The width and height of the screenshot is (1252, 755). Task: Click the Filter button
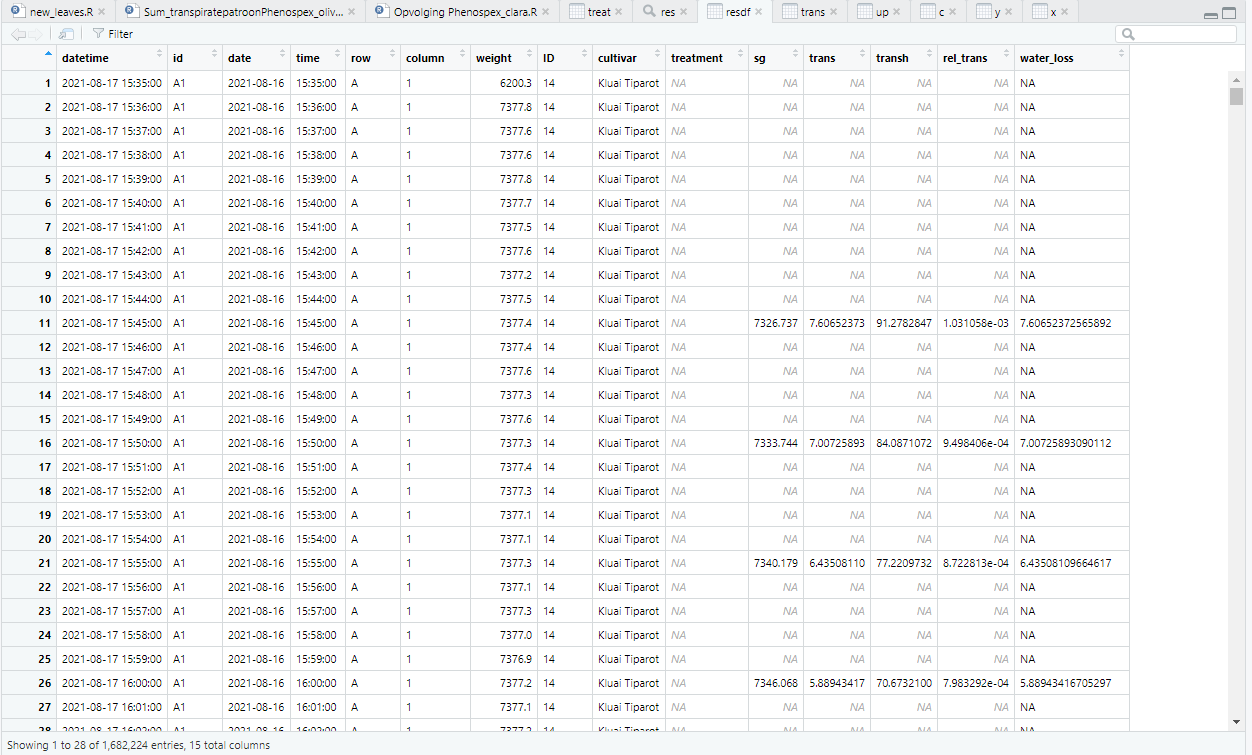(x=112, y=34)
